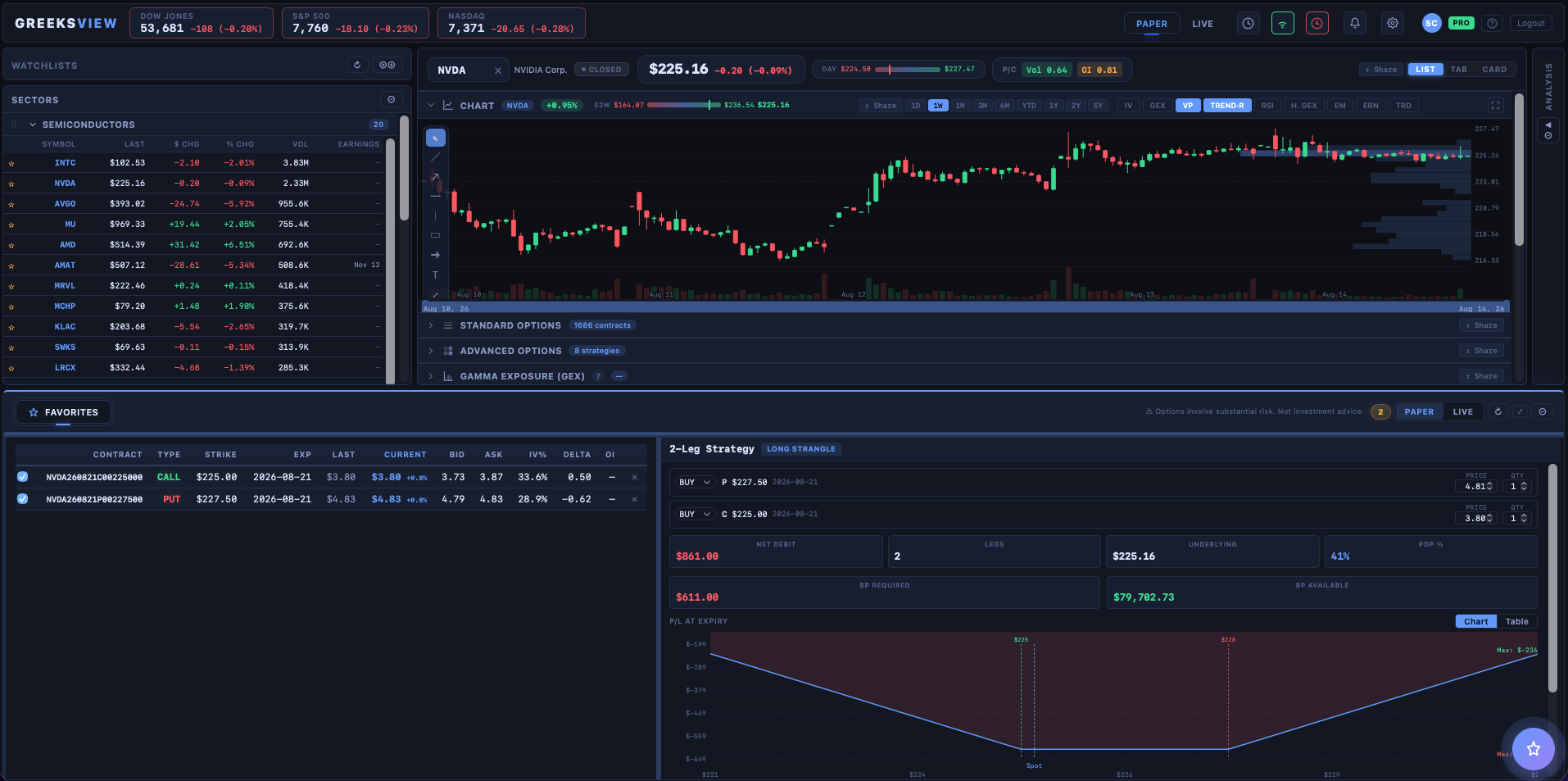Select the 1M chart timeframe
This screenshot has height=781, width=1568.
click(x=960, y=106)
